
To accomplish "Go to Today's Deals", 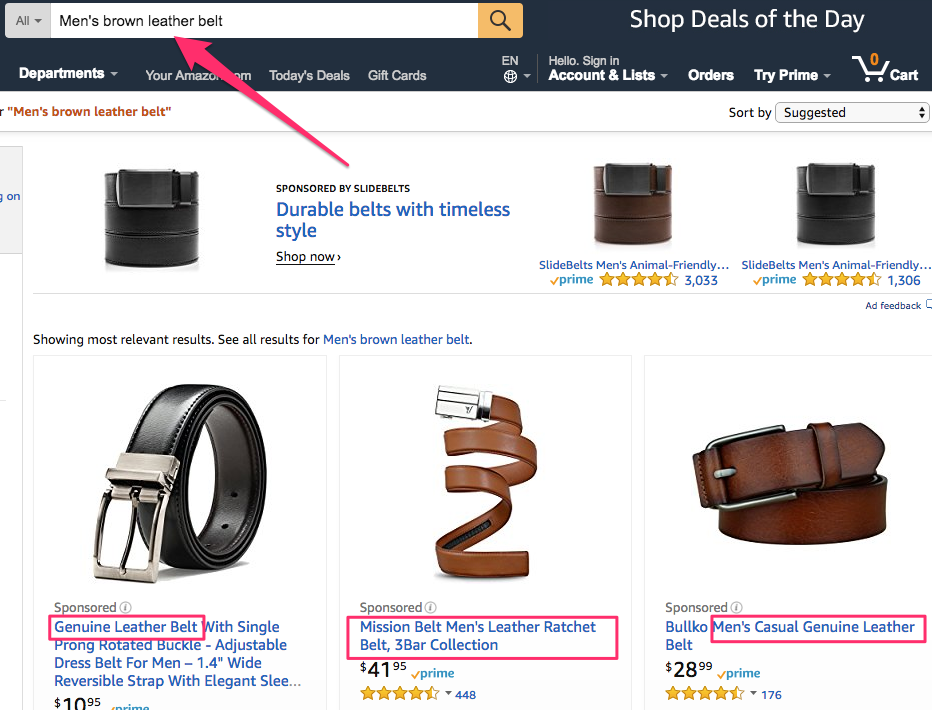I will [x=310, y=75].
